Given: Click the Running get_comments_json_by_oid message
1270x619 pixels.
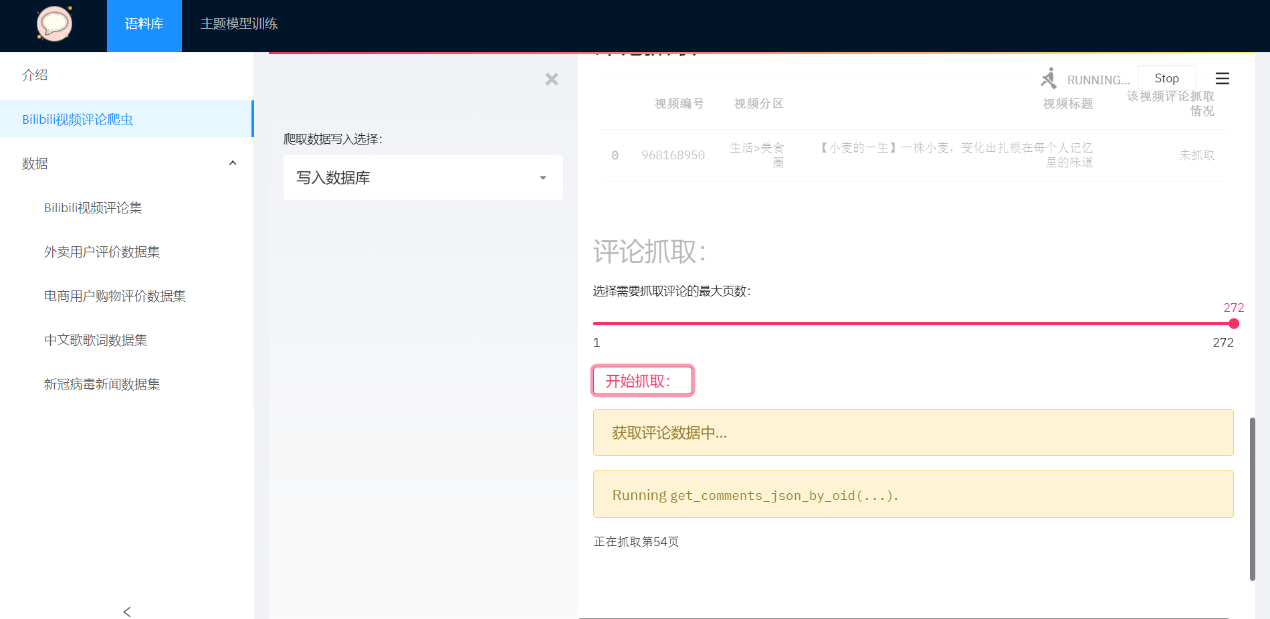Looking at the screenshot, I should pyautogui.click(x=913, y=495).
